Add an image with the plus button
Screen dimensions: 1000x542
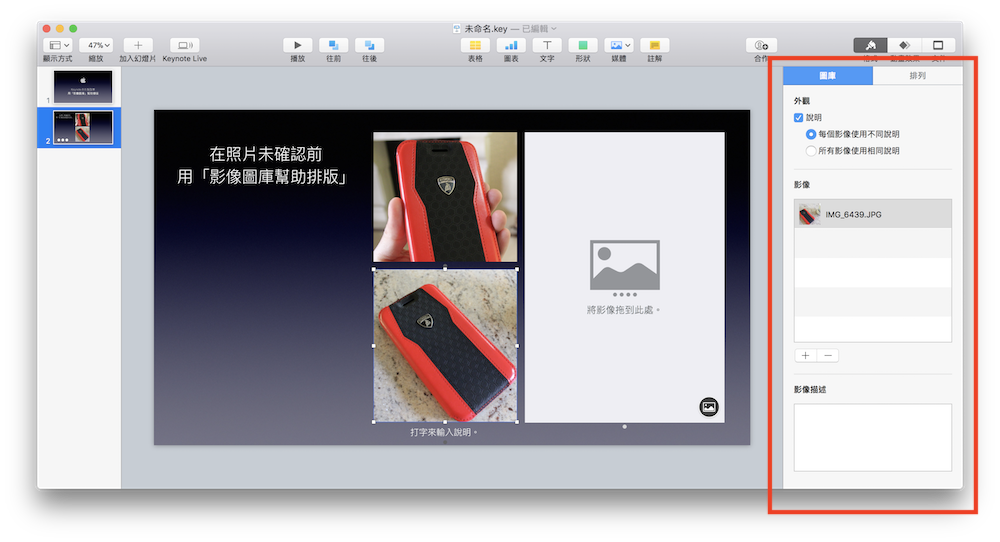pos(805,355)
